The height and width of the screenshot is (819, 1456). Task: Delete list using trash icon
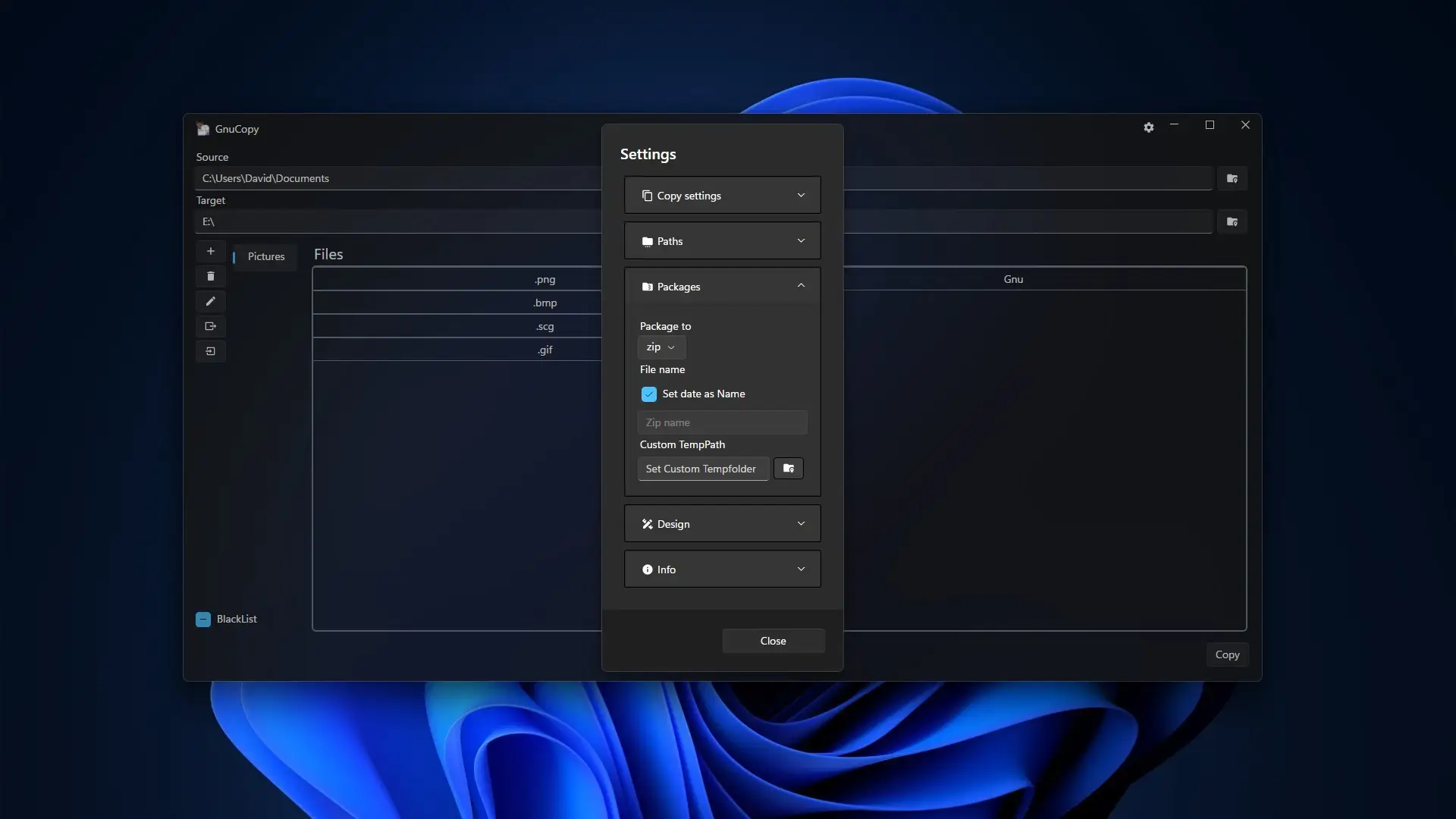(x=211, y=276)
